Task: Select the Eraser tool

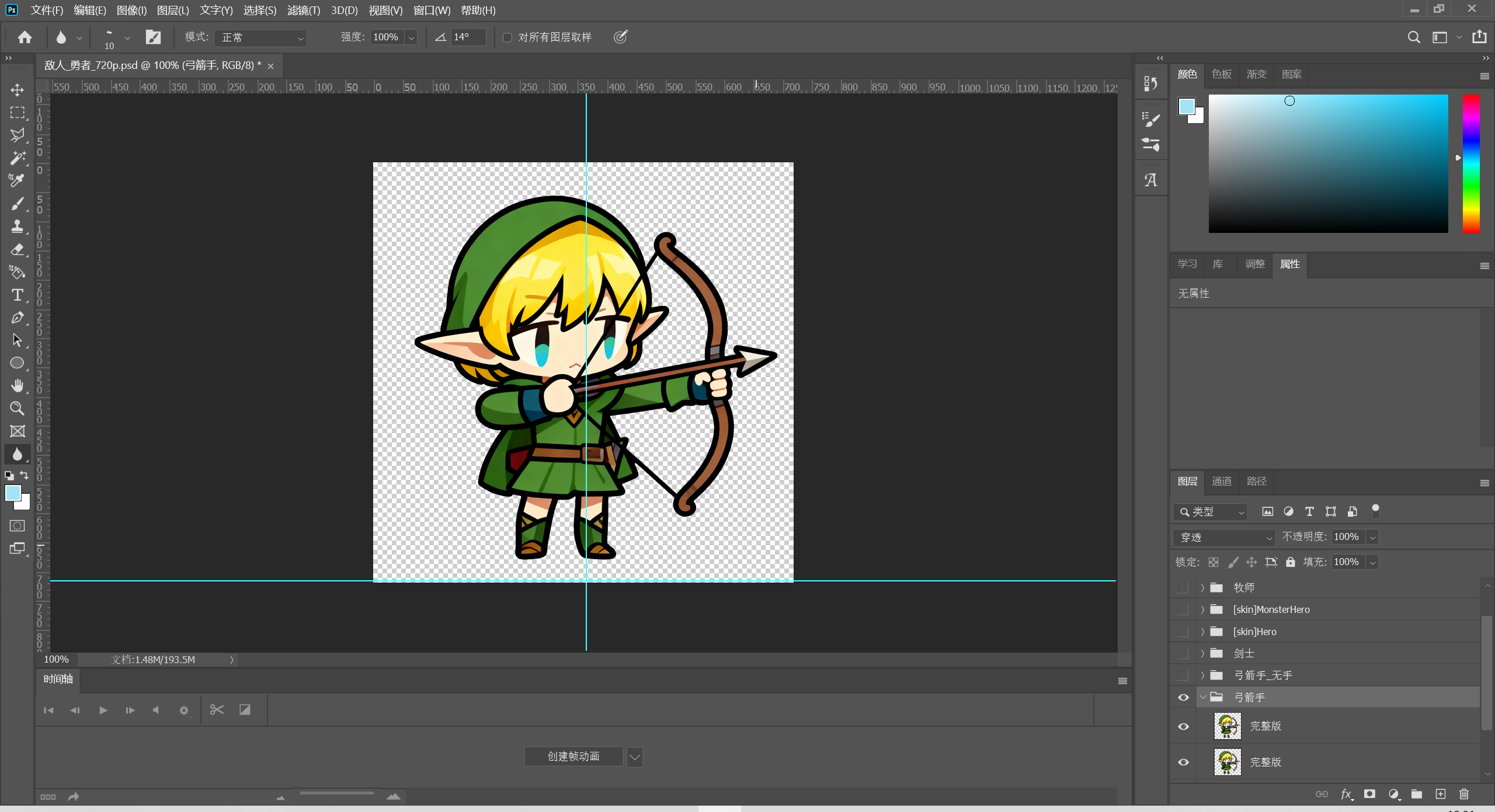Action: pos(17,249)
